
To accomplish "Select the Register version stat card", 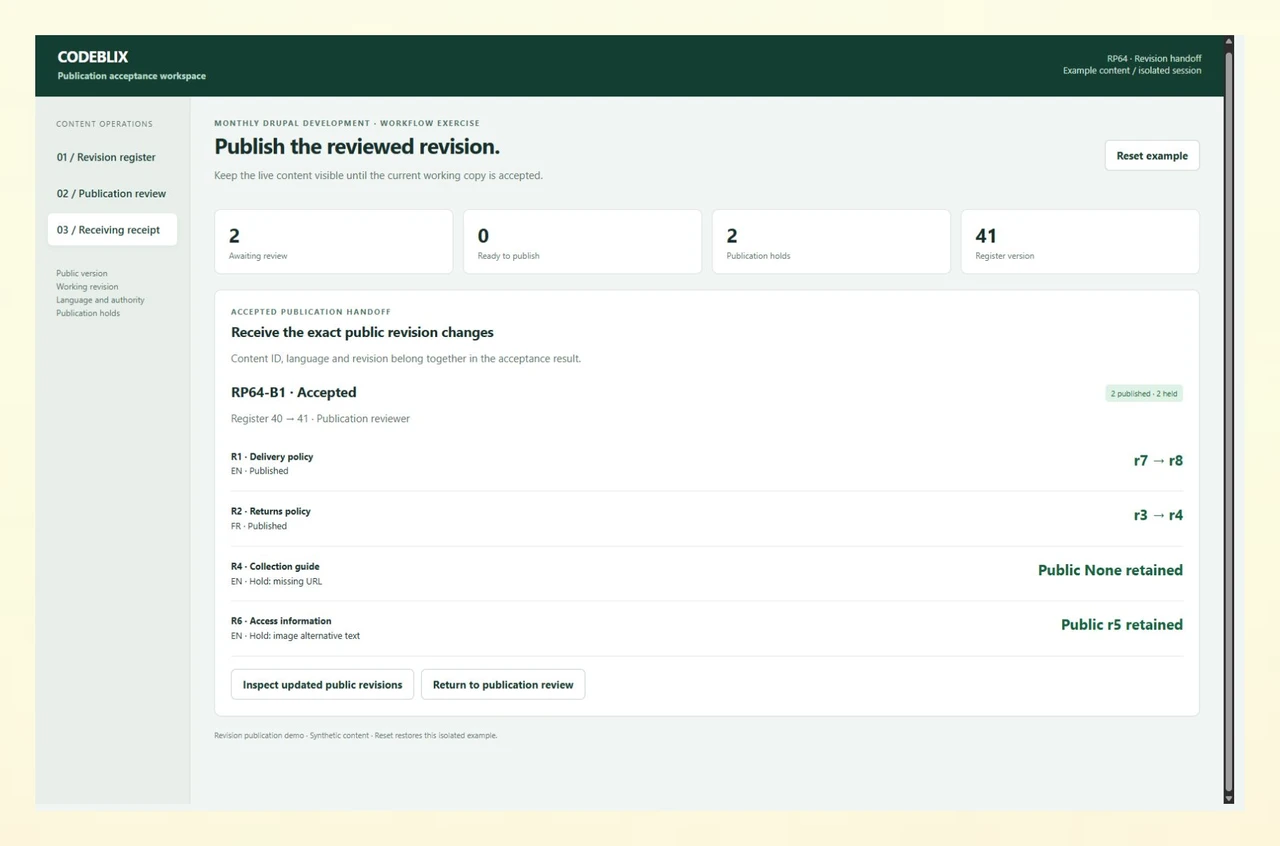I will 1080,242.
